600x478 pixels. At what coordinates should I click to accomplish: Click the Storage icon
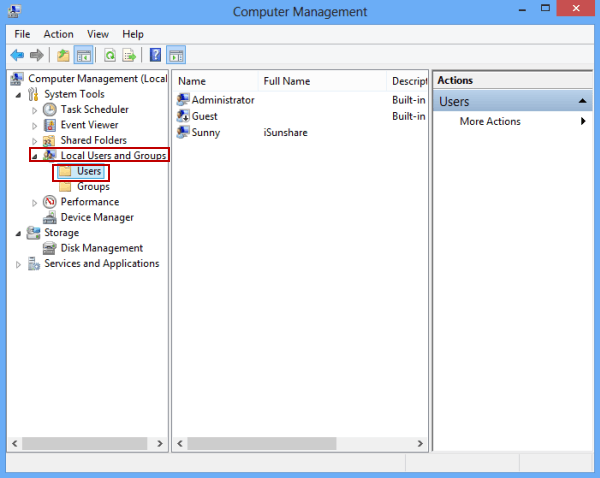point(33,233)
